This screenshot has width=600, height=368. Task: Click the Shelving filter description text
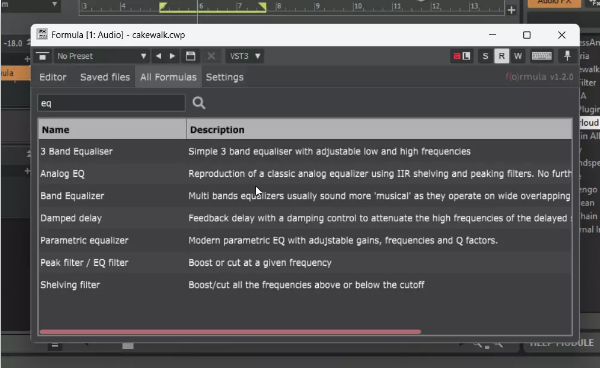(x=306, y=285)
